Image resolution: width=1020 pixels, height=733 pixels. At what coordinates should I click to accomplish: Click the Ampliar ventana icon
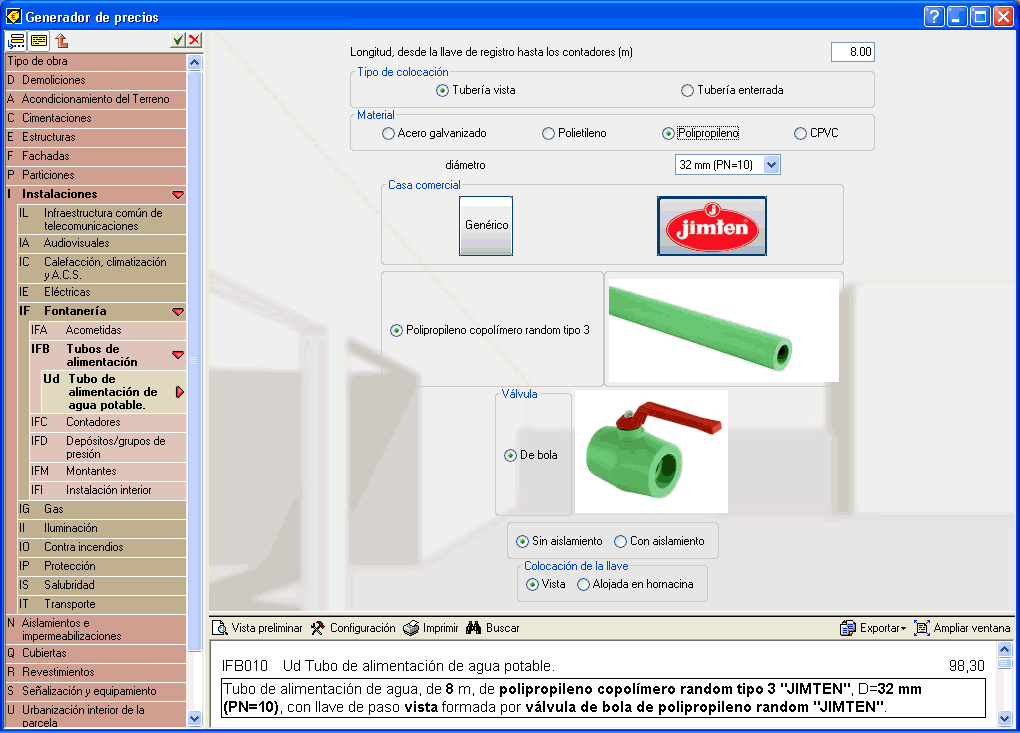click(922, 628)
